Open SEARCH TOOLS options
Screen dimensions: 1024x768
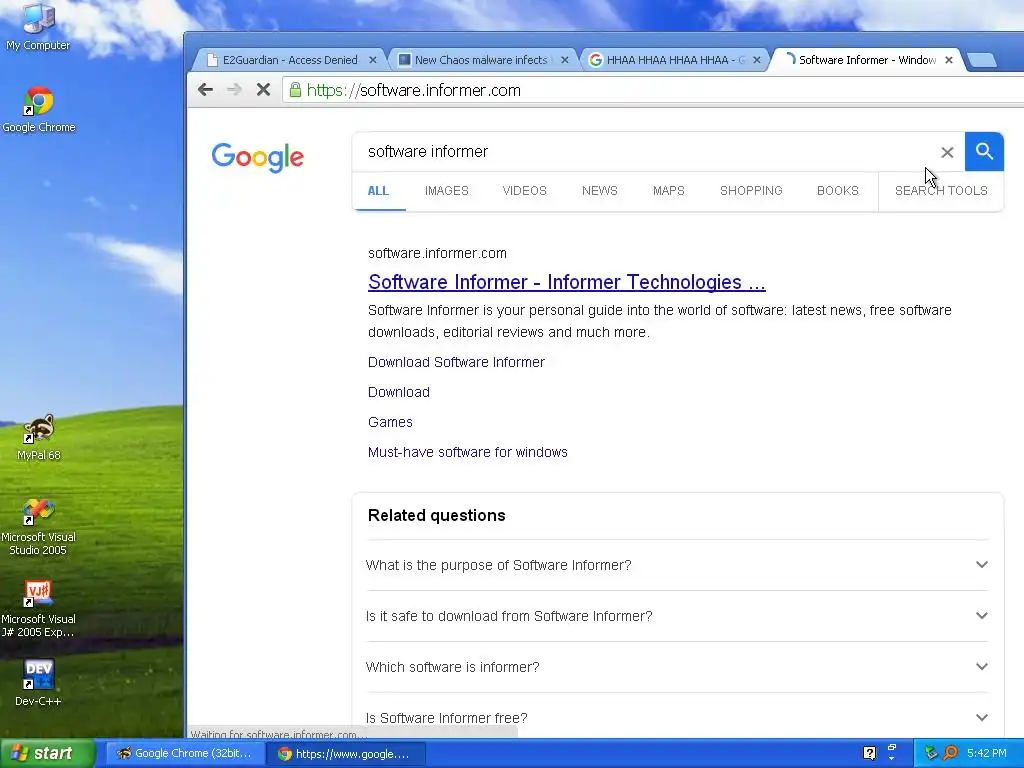tap(941, 191)
